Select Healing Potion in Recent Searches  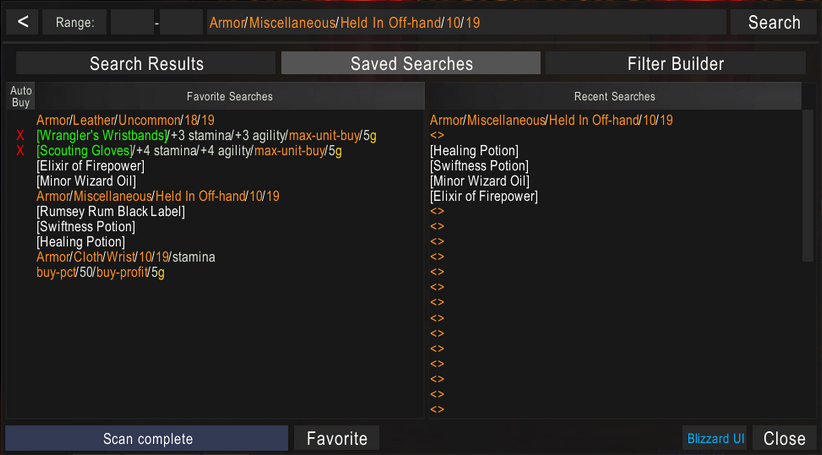(474, 151)
